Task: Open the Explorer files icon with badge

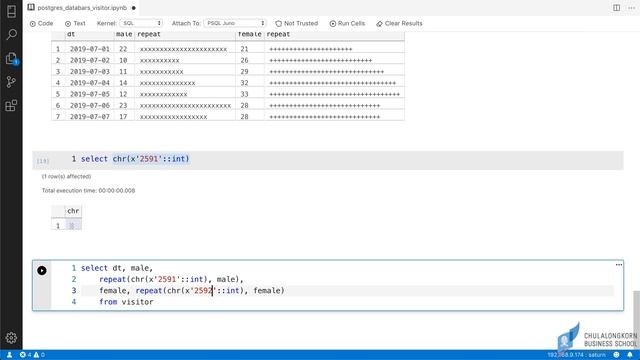Action: (11, 58)
